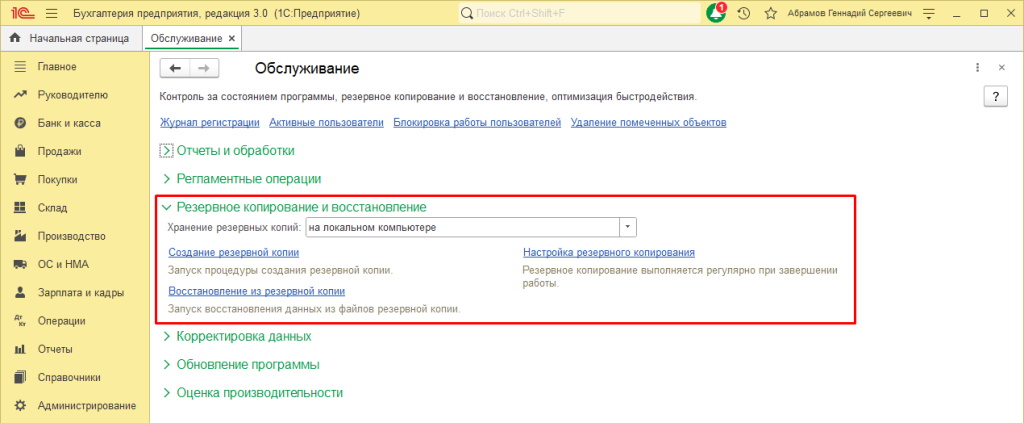
Task: Open favorites star icon
Action: point(770,13)
